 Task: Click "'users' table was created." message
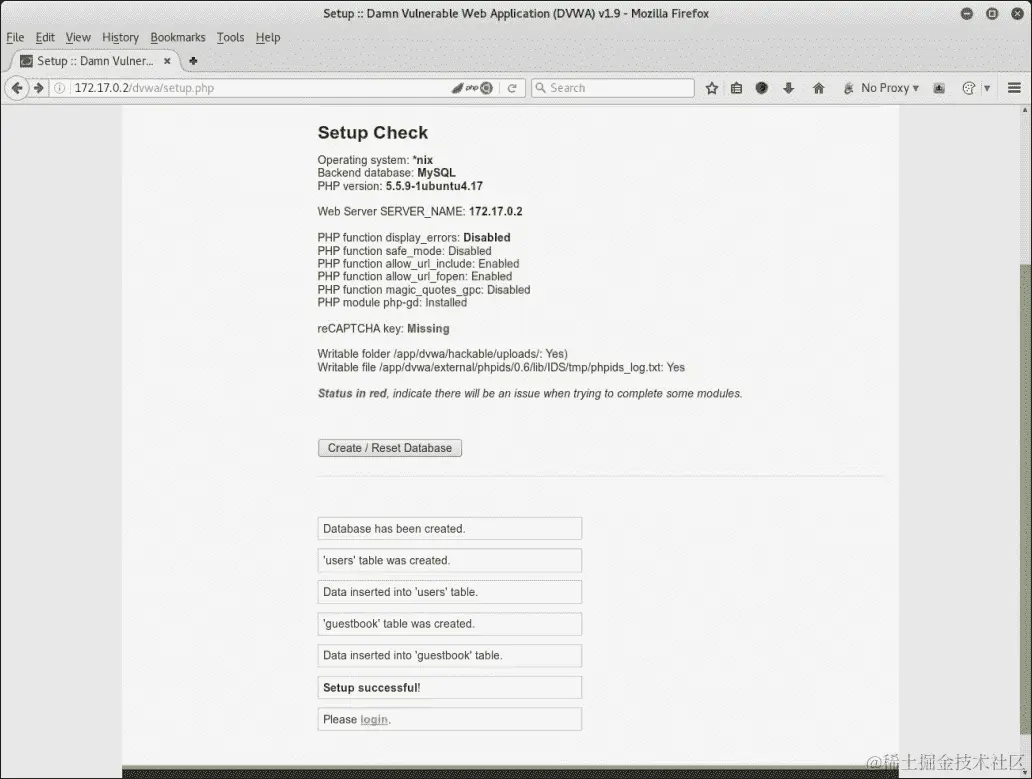point(450,561)
